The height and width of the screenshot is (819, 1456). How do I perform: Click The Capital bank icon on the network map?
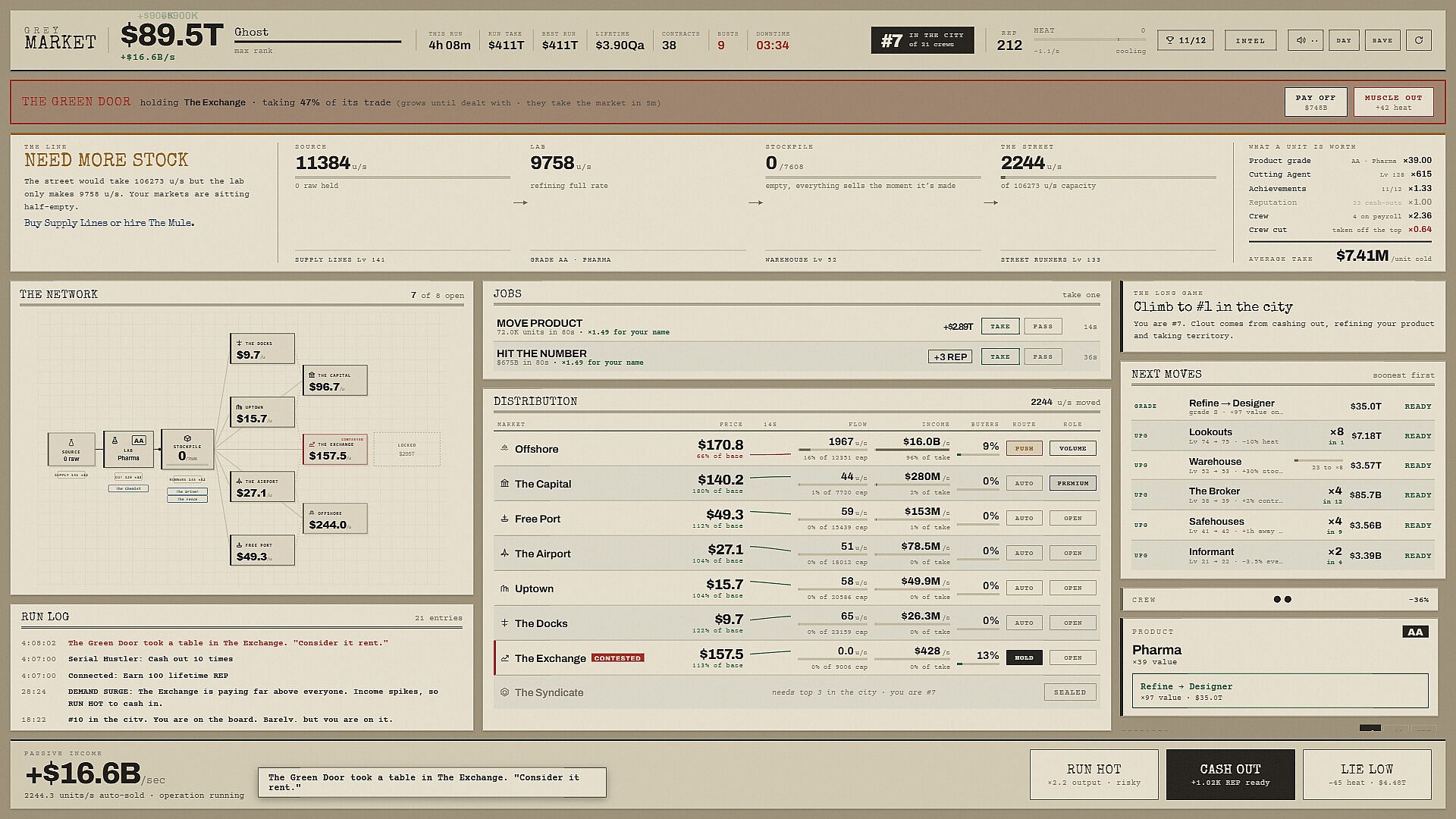click(312, 375)
